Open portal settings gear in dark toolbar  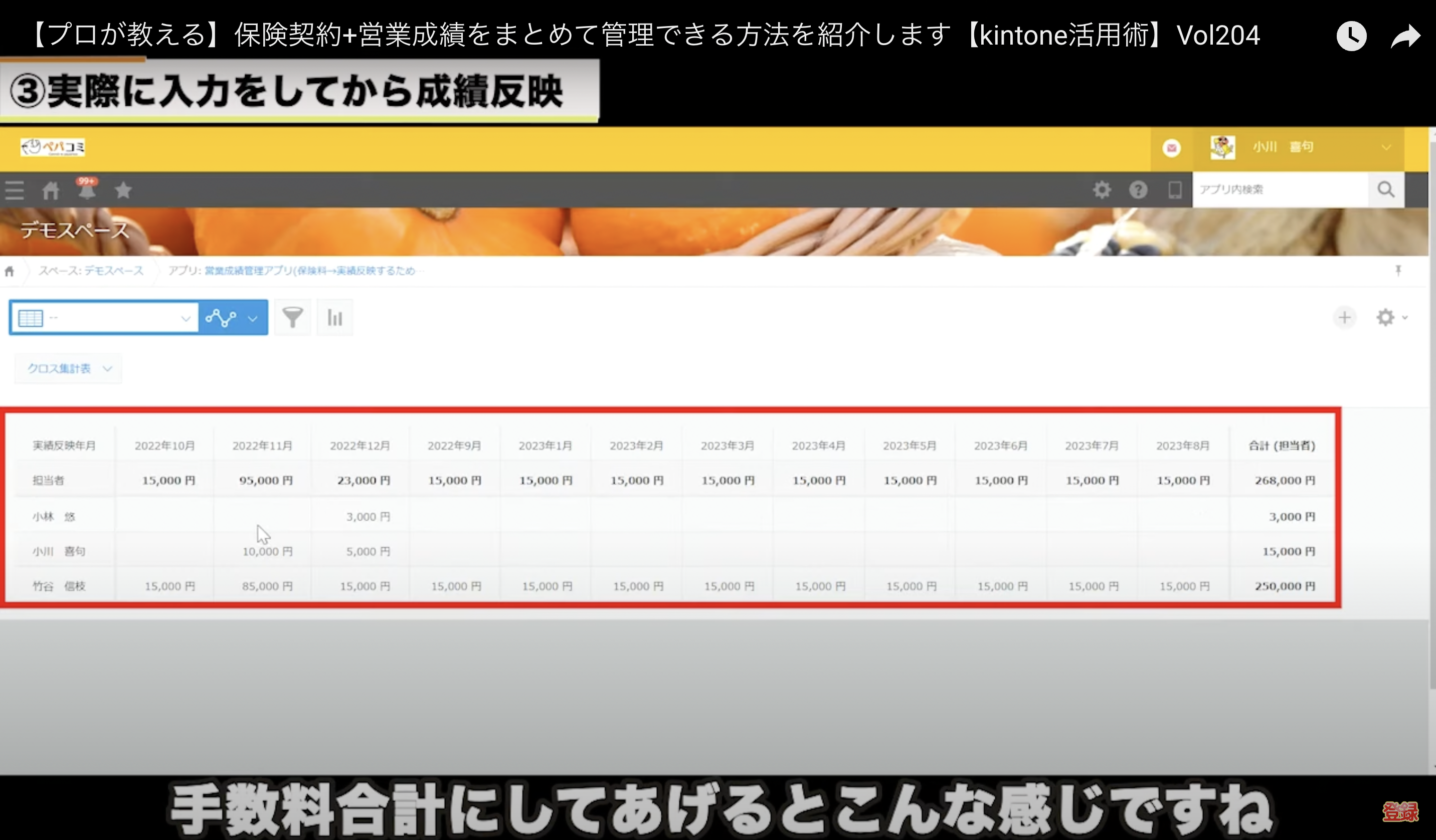1102,189
